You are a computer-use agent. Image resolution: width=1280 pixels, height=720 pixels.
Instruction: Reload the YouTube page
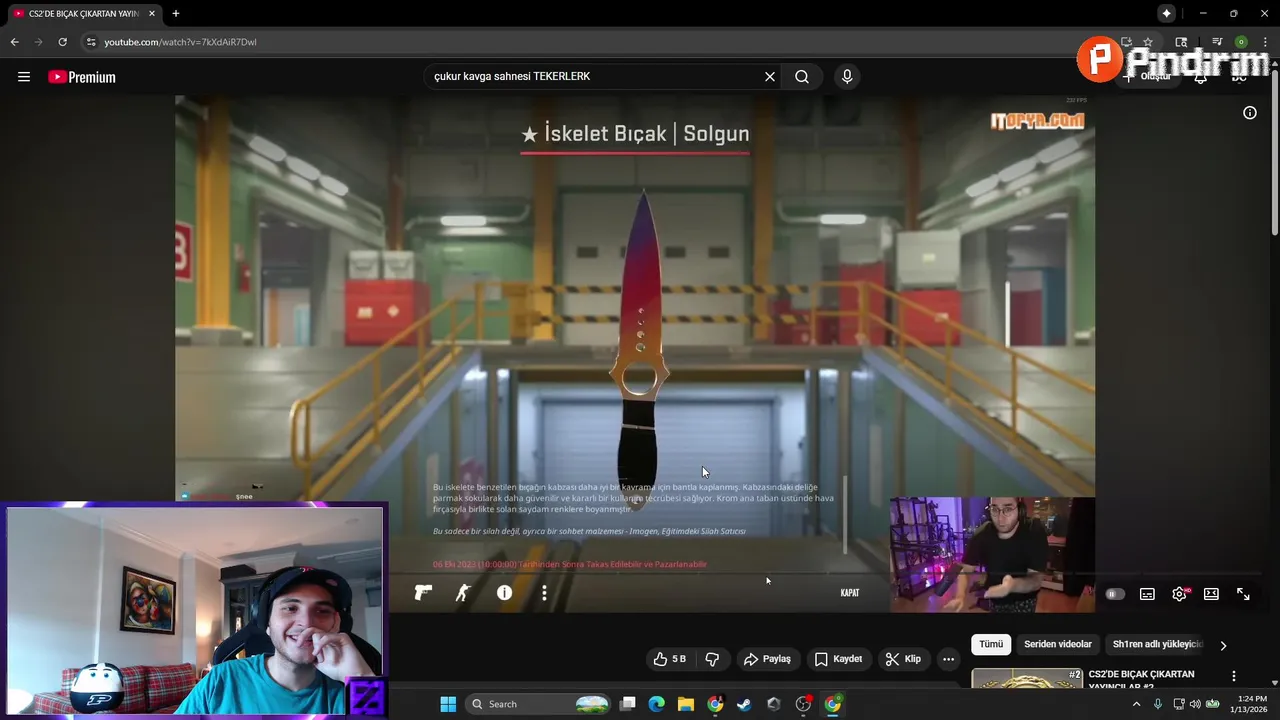pos(62,42)
